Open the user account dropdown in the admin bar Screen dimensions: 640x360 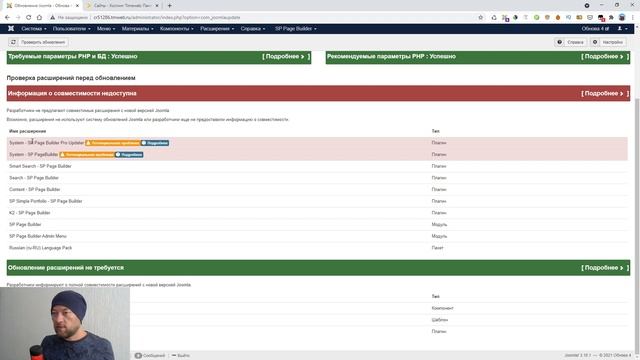click(x=622, y=29)
